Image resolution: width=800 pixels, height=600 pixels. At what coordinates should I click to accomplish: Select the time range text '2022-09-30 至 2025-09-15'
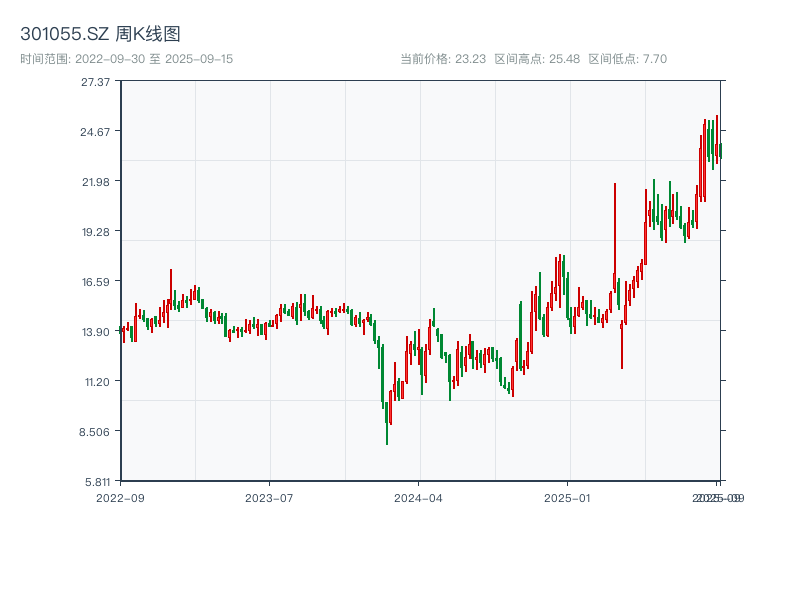[154, 59]
